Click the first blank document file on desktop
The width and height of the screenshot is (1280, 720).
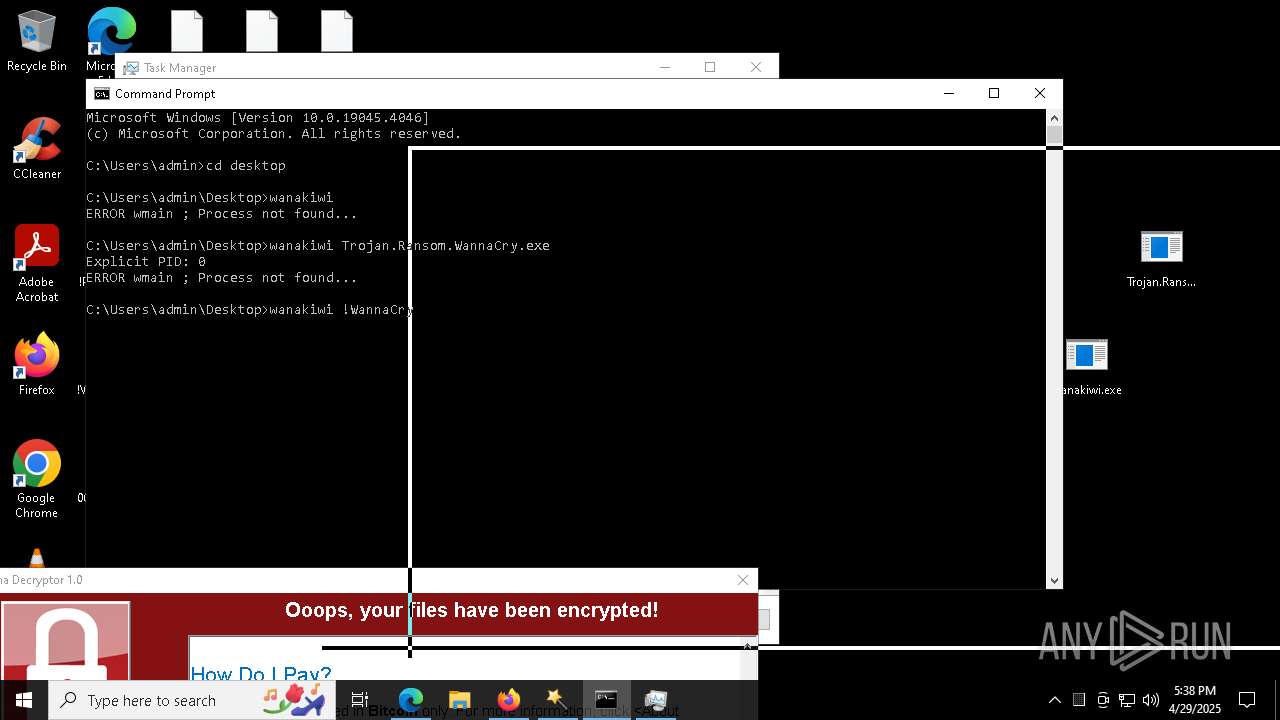point(187,31)
